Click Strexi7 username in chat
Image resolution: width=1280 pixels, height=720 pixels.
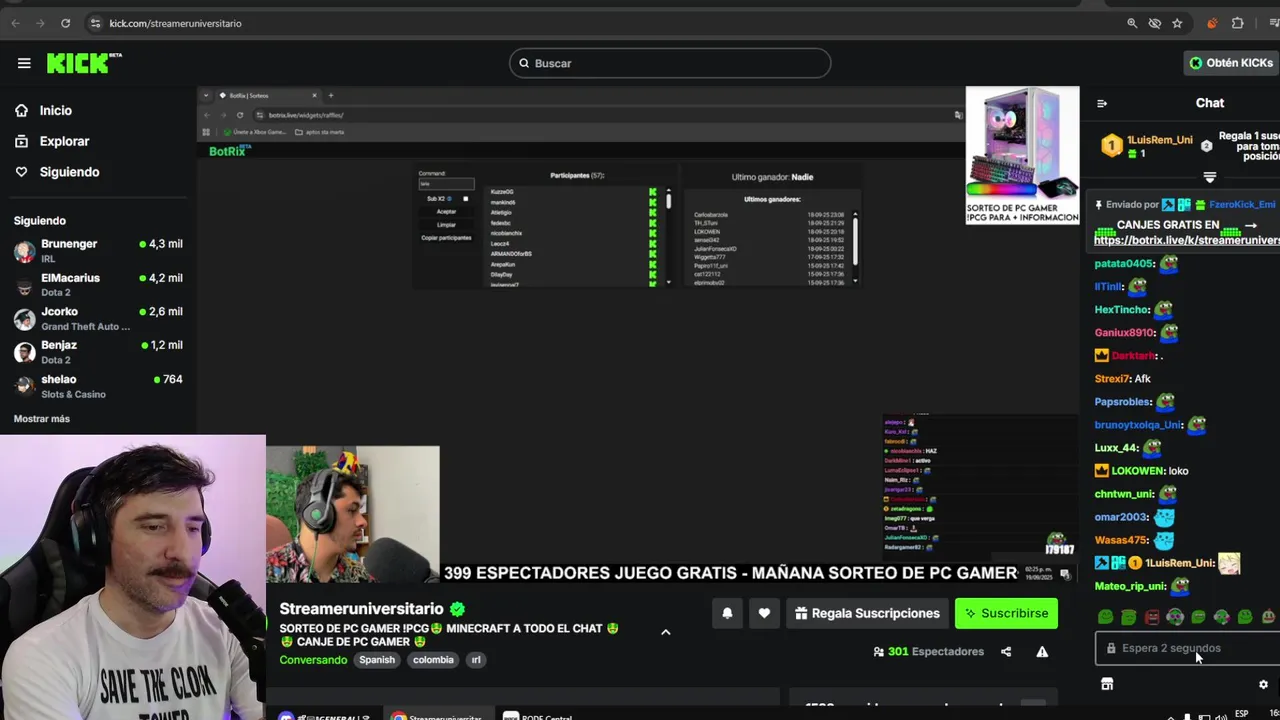click(1112, 379)
